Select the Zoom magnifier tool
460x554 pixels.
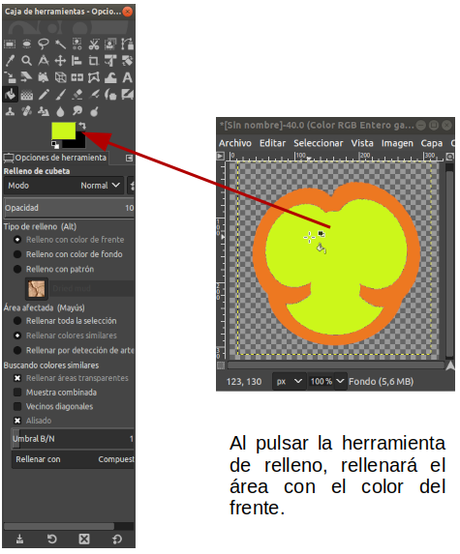pyautogui.click(x=26, y=61)
